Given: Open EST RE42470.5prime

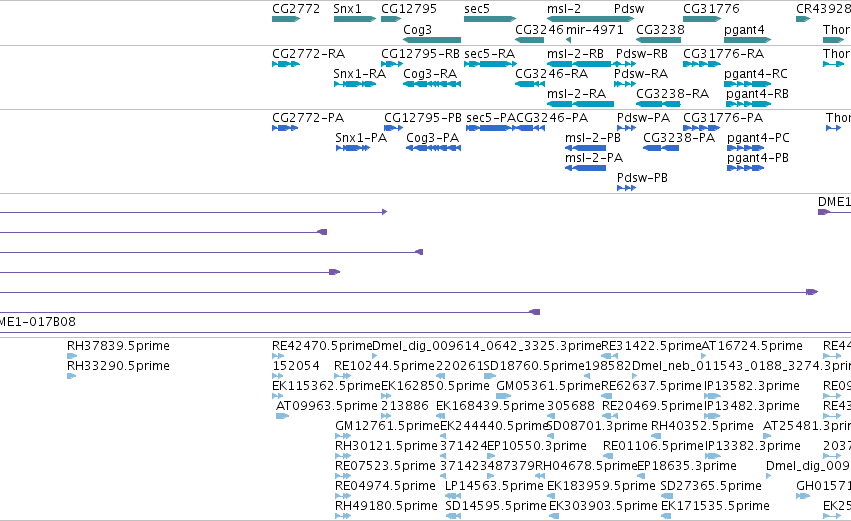Looking at the screenshot, I should coord(277,356).
